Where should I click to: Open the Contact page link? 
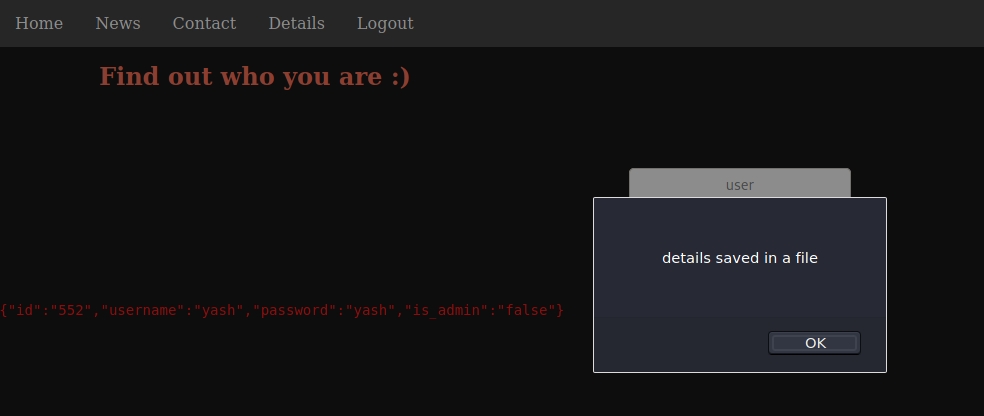coord(204,23)
